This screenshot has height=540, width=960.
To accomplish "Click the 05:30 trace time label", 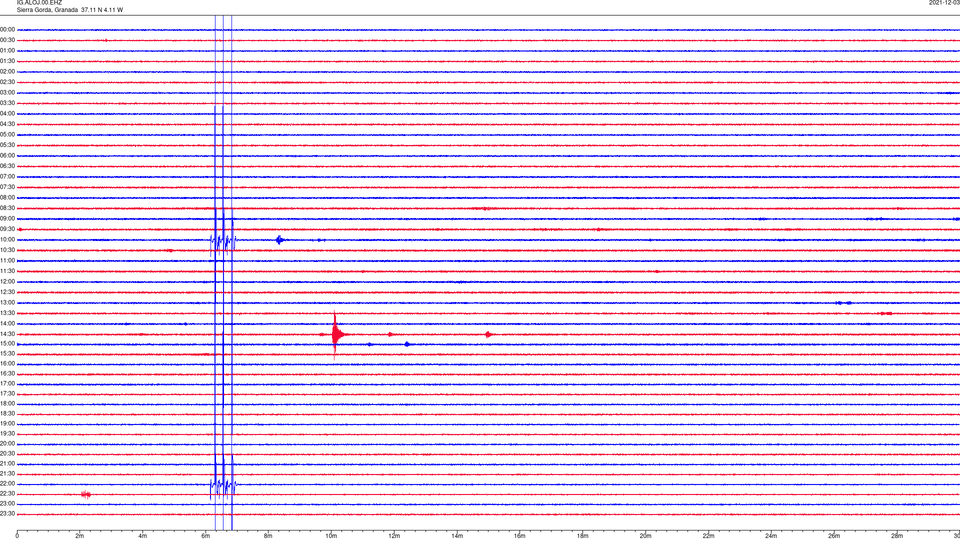I will [7, 145].
